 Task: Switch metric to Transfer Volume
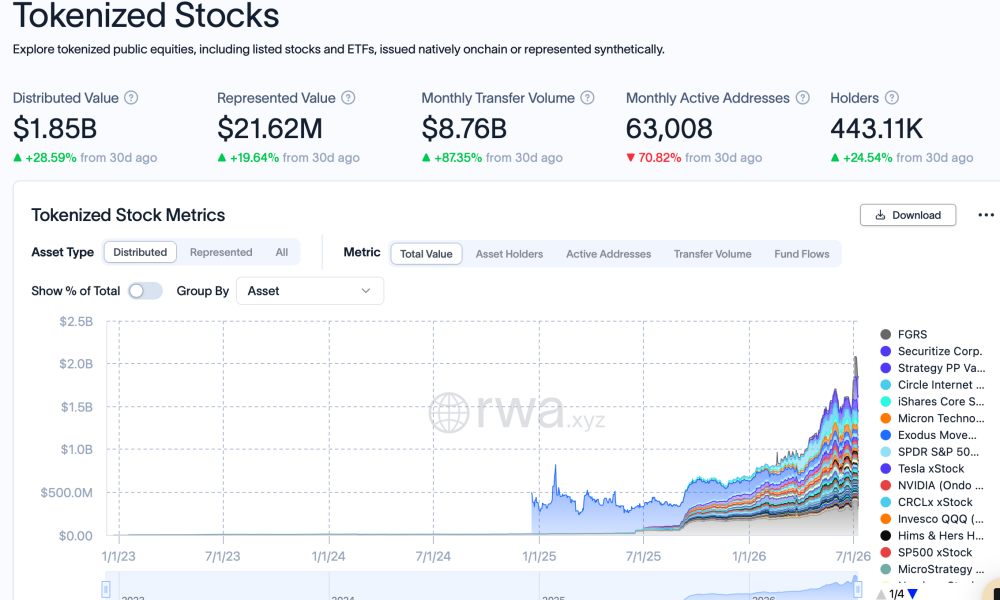click(x=712, y=254)
